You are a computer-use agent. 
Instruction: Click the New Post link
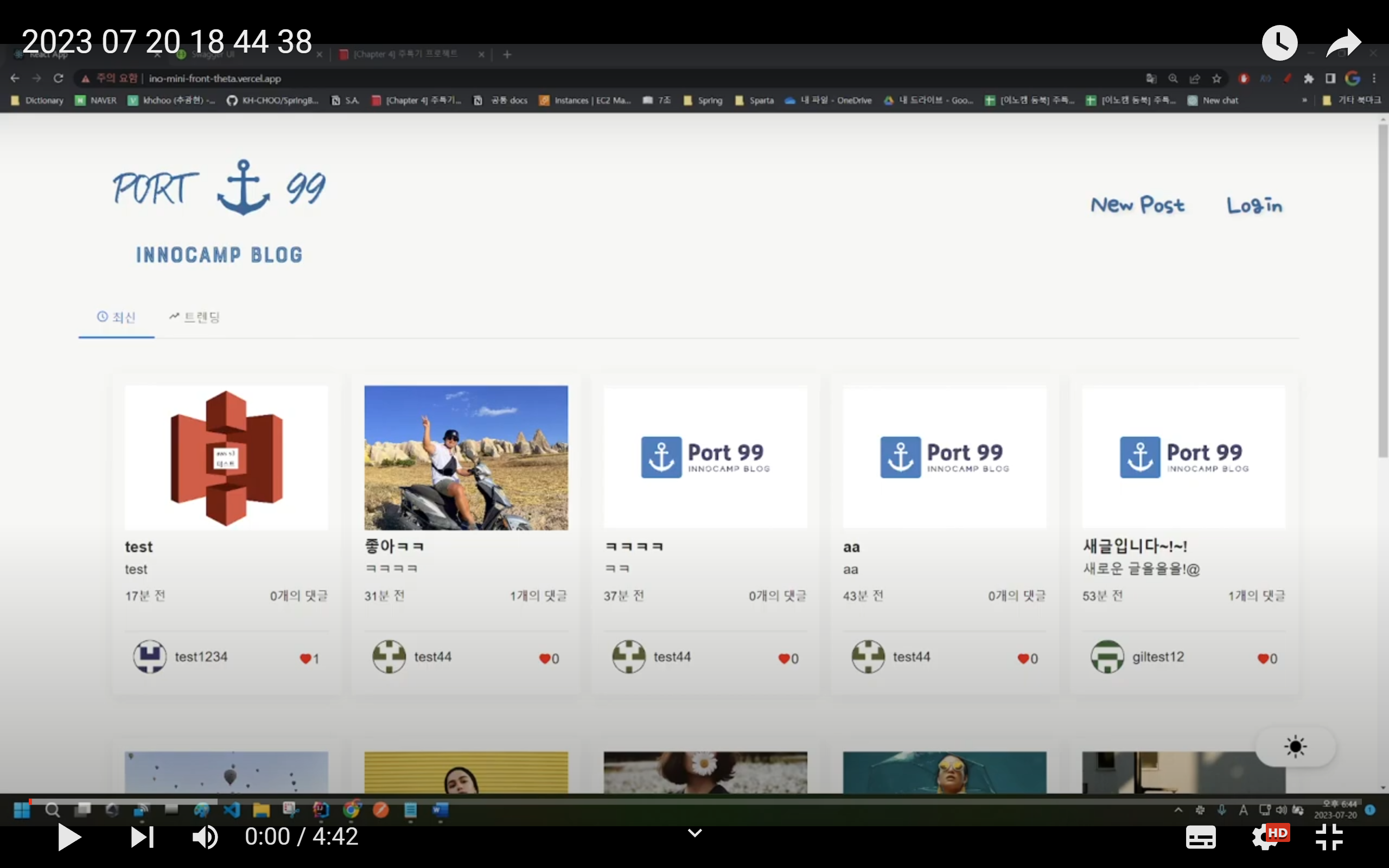(1137, 205)
